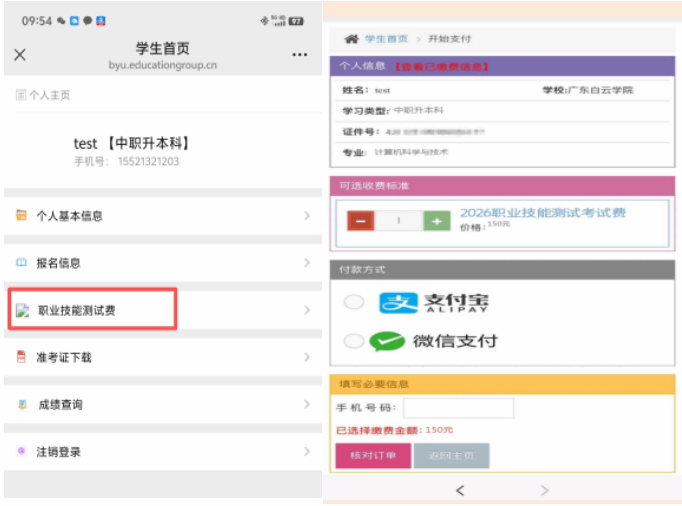Image resolution: width=682 pixels, height=506 pixels.
Task: Click the home icon in breadcrumb
Action: click(x=351, y=39)
